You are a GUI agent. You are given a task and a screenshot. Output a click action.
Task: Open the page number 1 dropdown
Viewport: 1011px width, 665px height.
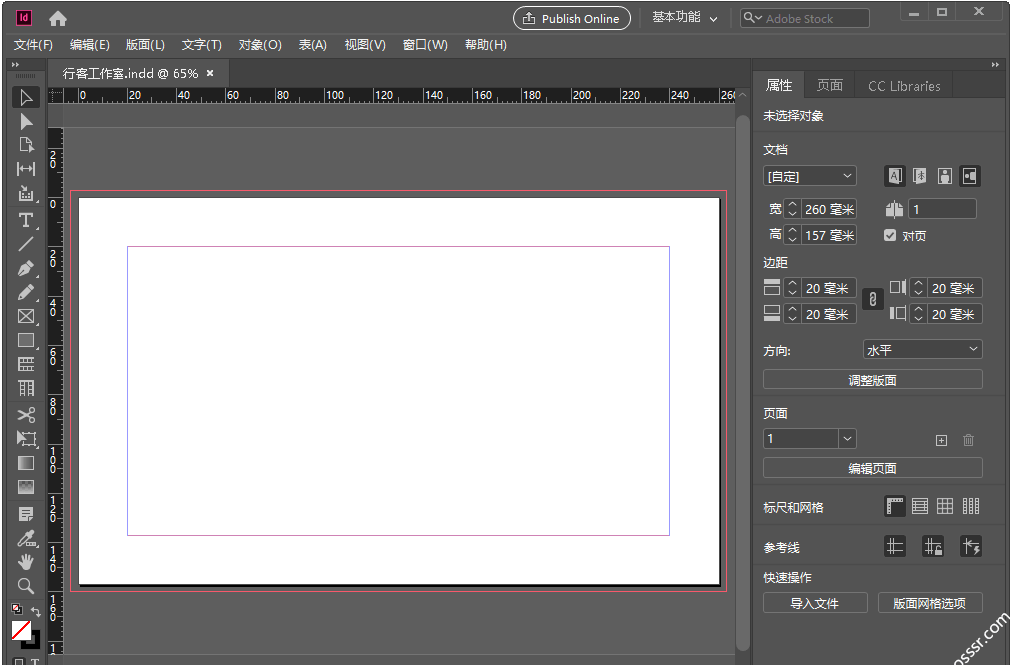tap(848, 439)
